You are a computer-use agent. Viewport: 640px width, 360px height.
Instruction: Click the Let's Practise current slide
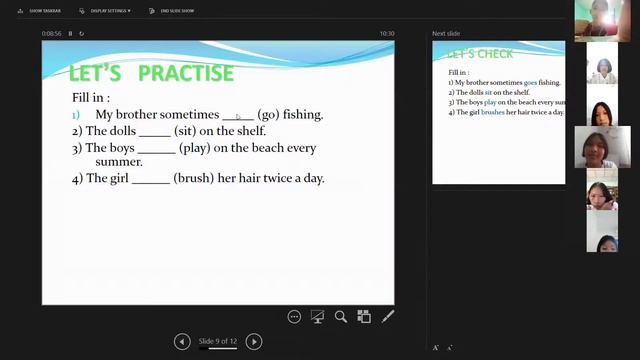click(218, 172)
